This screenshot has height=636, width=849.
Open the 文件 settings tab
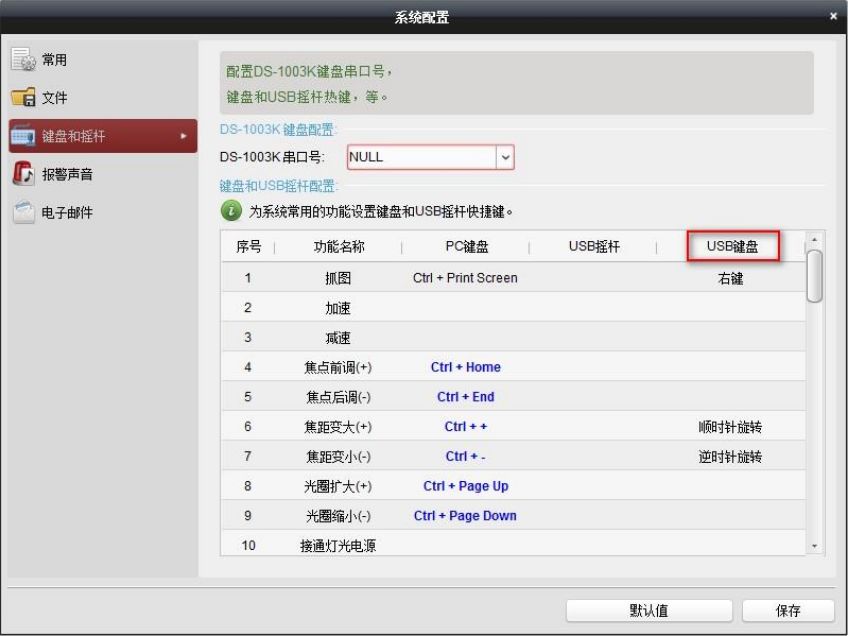[x=54, y=98]
